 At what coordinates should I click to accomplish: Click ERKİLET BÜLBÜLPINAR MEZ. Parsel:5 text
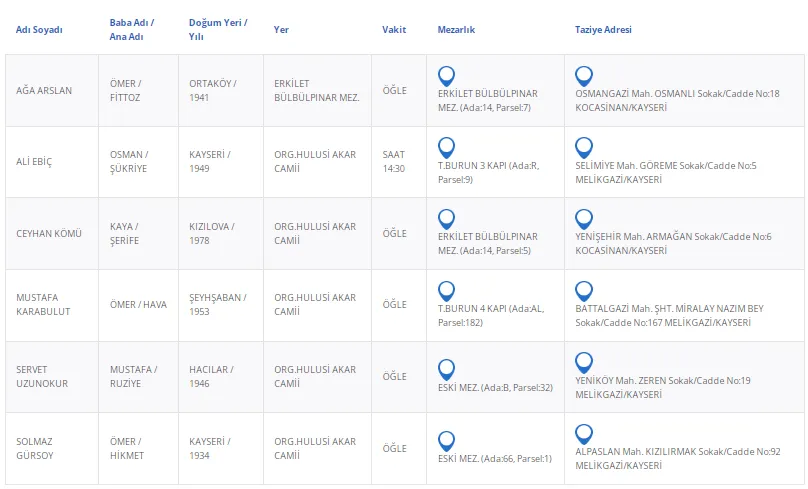coord(487,243)
